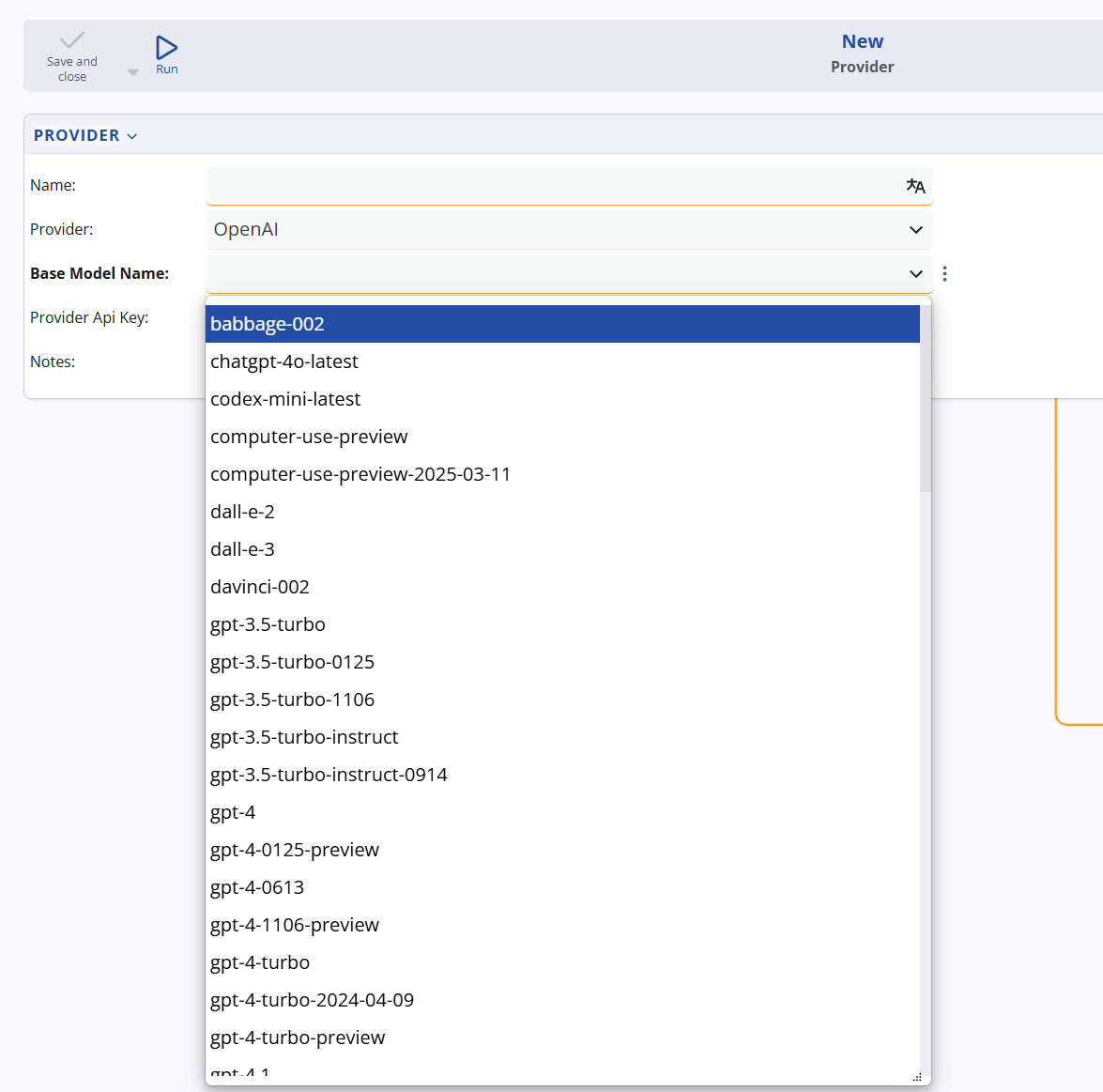Viewport: 1103px width, 1092px height.
Task: Select computer-use-preview-2025-03-11
Action: coord(562,474)
